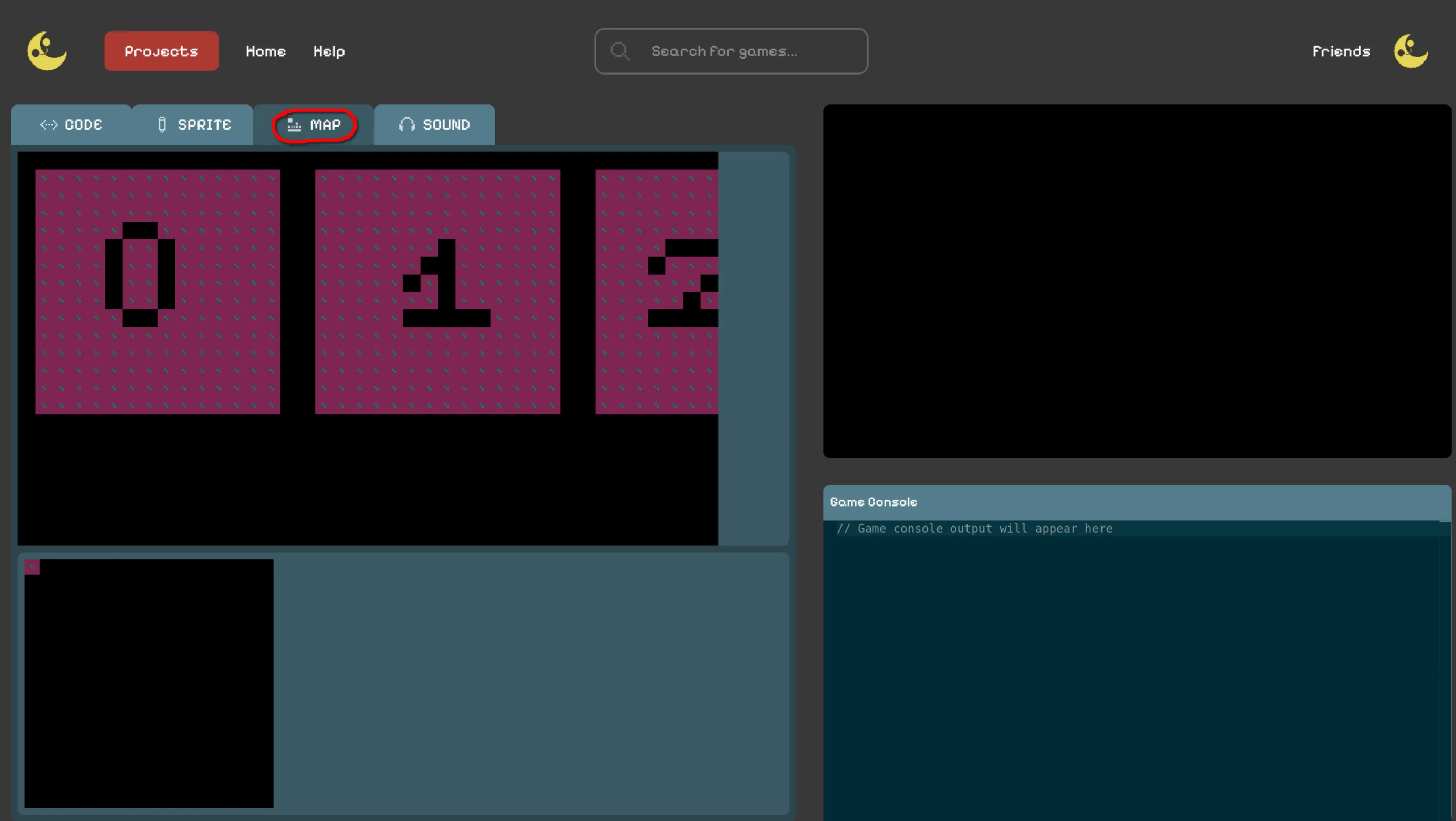Switch to the SOUND tab
Screen dimensions: 1456x821
point(434,124)
